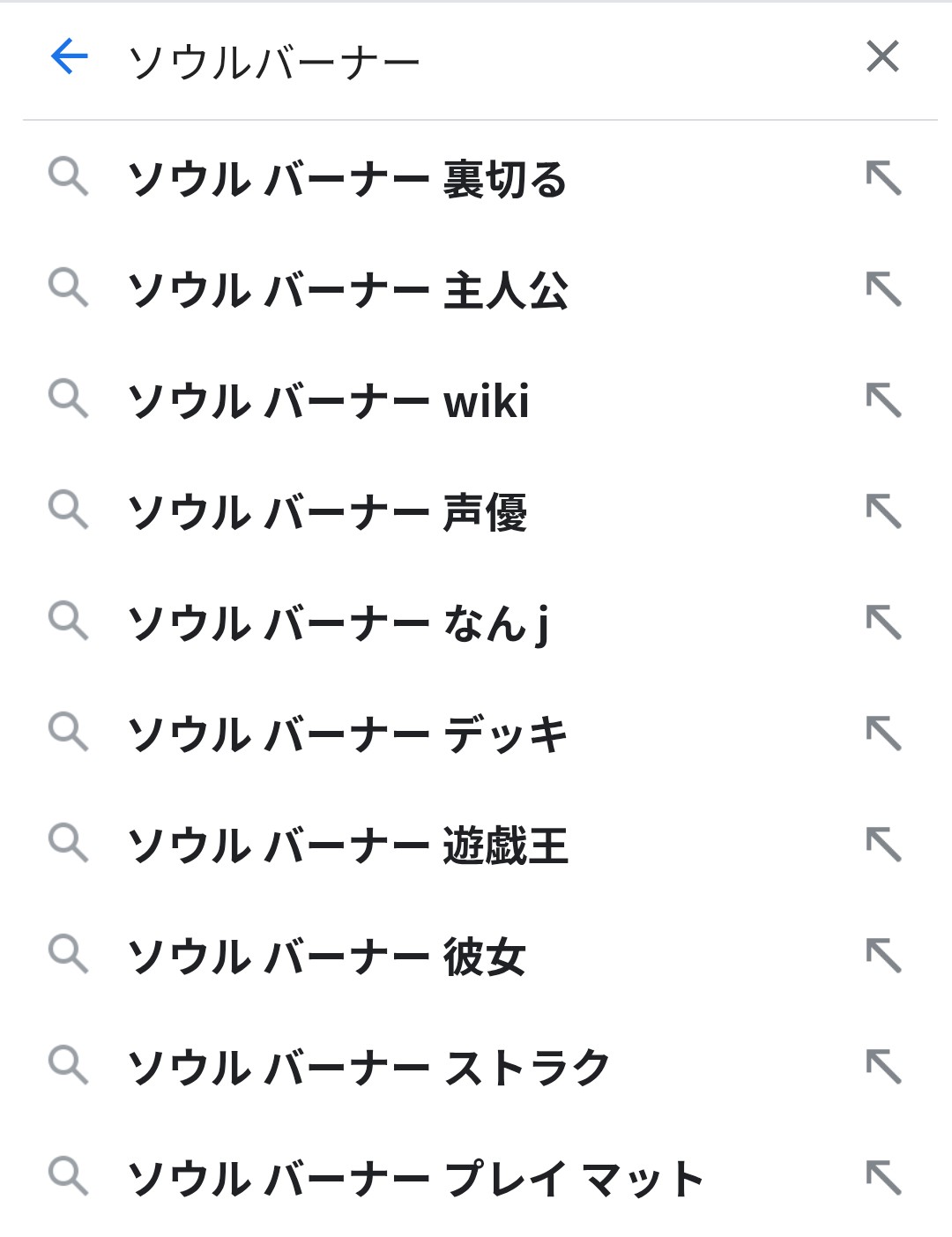Search for ソウルバーナー デッキ
The image size is (952, 1237).
(x=348, y=734)
